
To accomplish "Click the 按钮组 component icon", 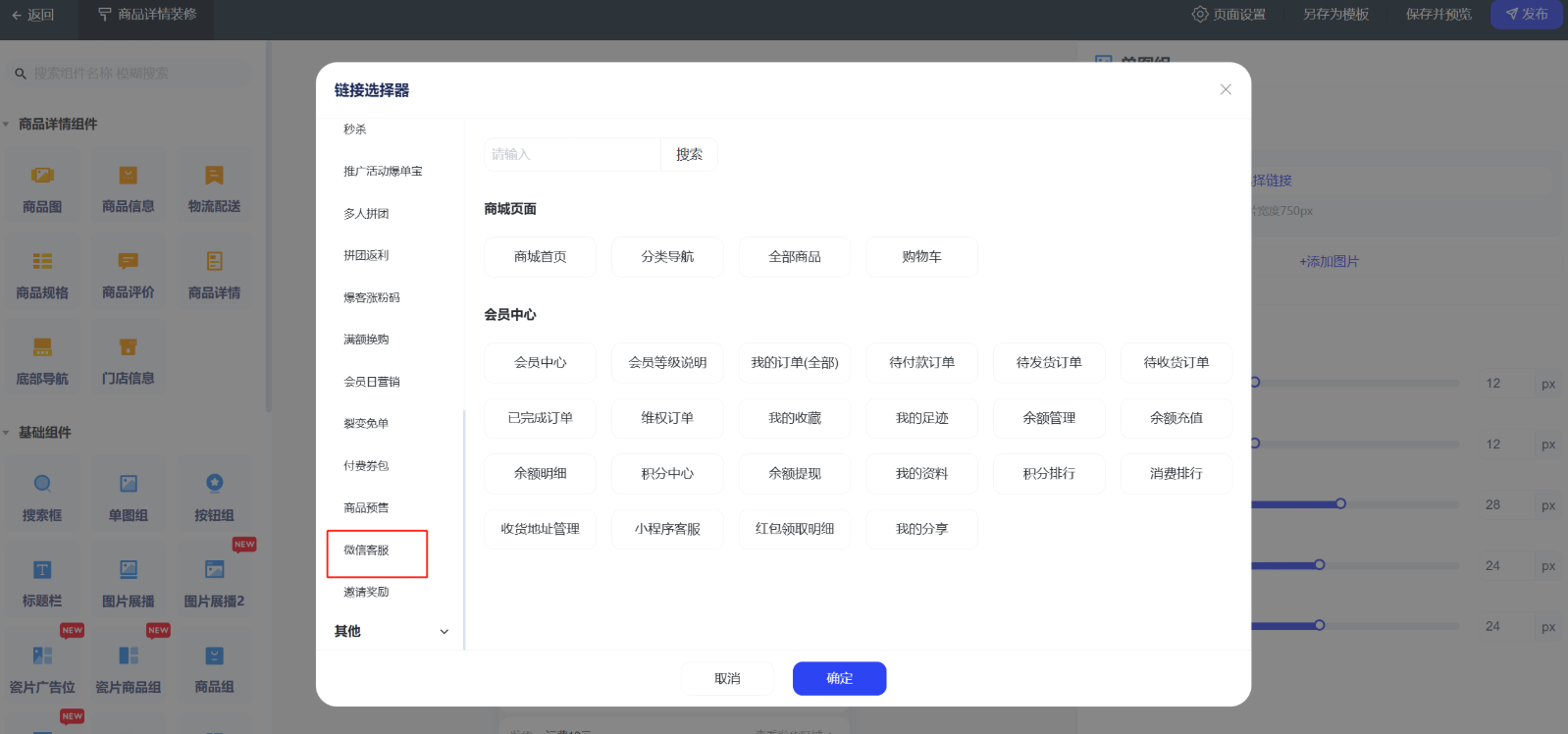I will coord(214,484).
